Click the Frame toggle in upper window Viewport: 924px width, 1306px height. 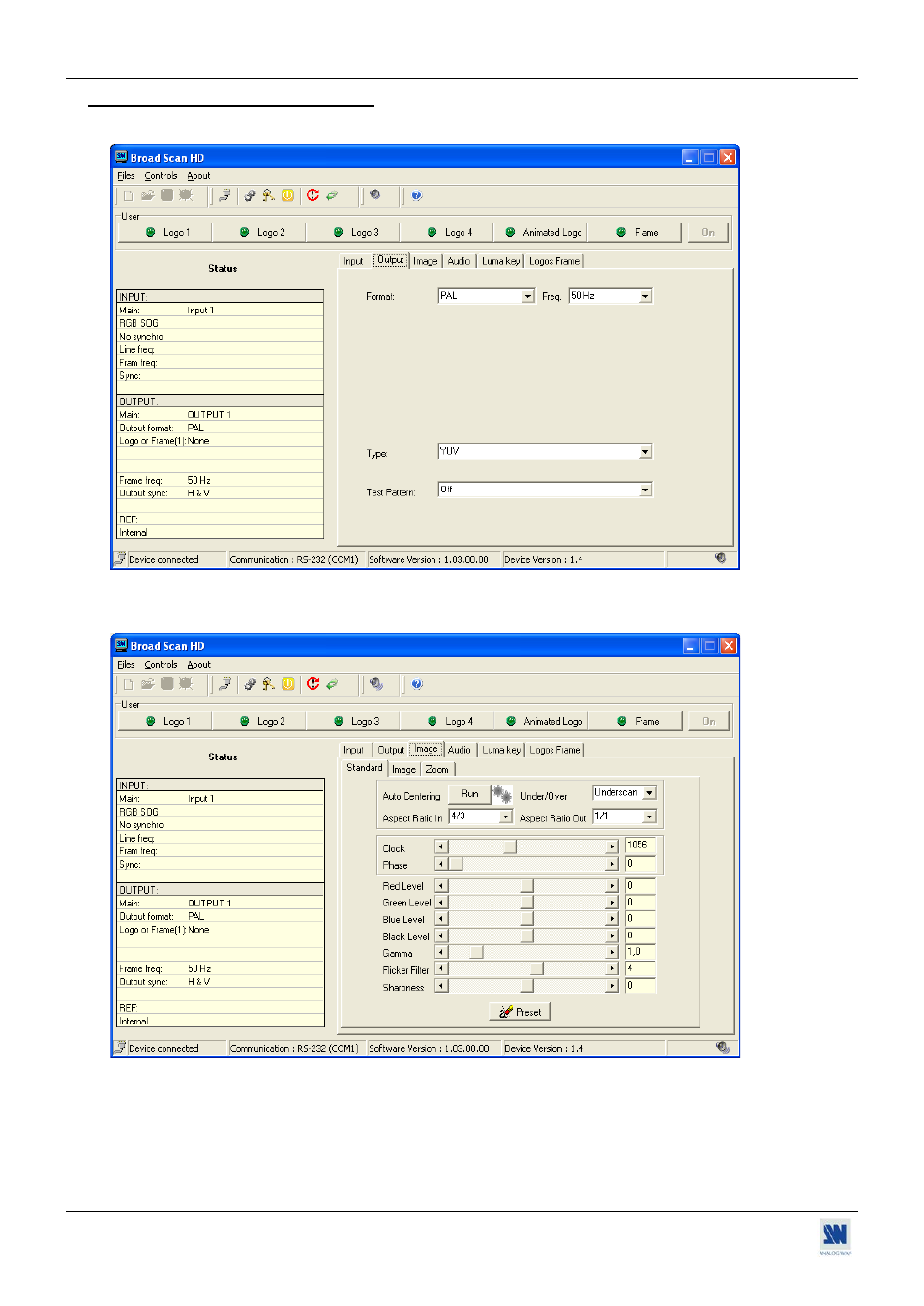click(x=637, y=233)
